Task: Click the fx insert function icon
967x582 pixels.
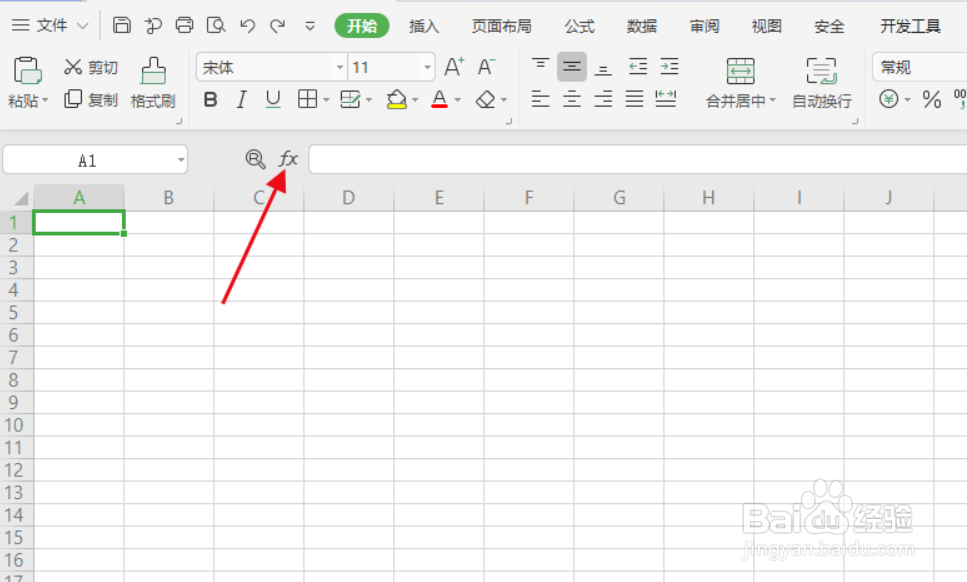Action: coord(289,158)
